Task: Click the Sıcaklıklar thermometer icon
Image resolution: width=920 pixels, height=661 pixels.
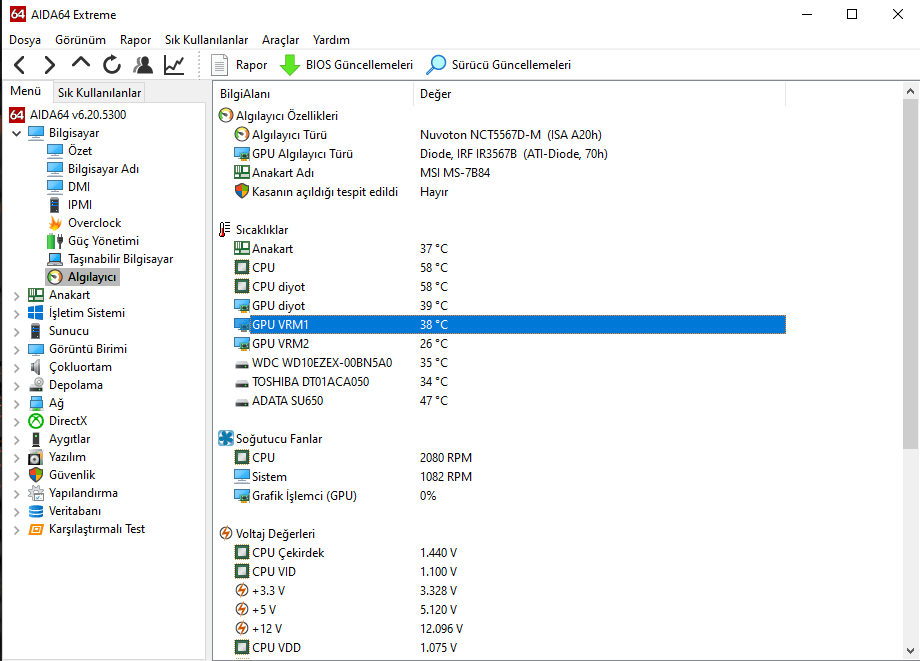Action: pyautogui.click(x=225, y=229)
